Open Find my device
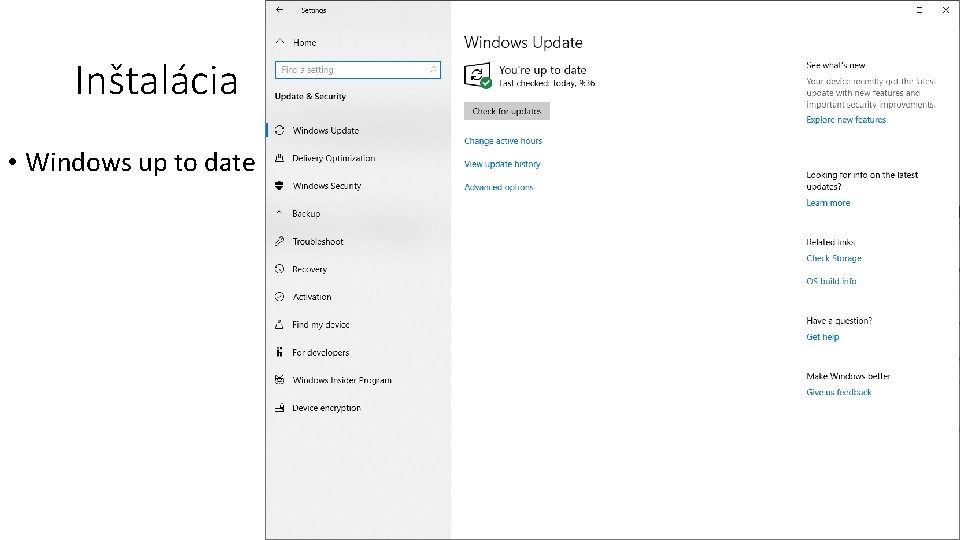Viewport: 960px width, 540px height. point(321,324)
